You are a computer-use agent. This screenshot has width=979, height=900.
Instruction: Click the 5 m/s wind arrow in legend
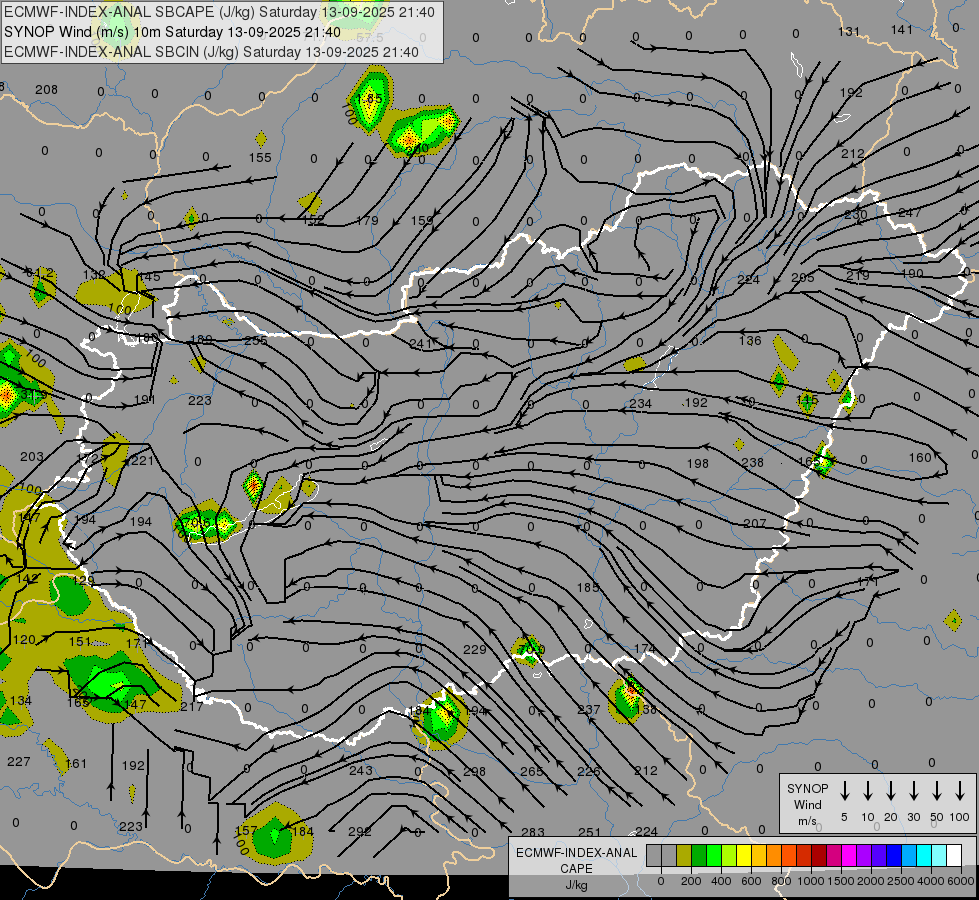[844, 791]
